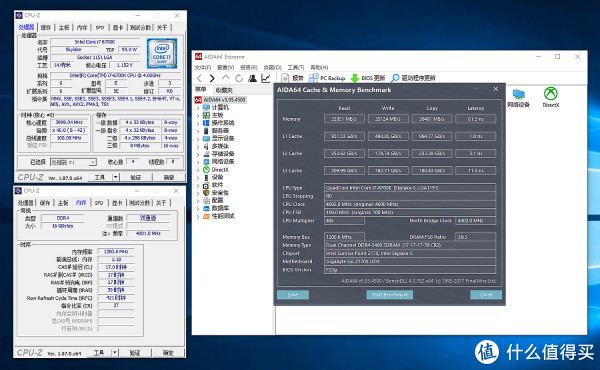The height and width of the screenshot is (370, 600).
Task: Open the 查看(V) menu in AIDA64
Action: 225,67
